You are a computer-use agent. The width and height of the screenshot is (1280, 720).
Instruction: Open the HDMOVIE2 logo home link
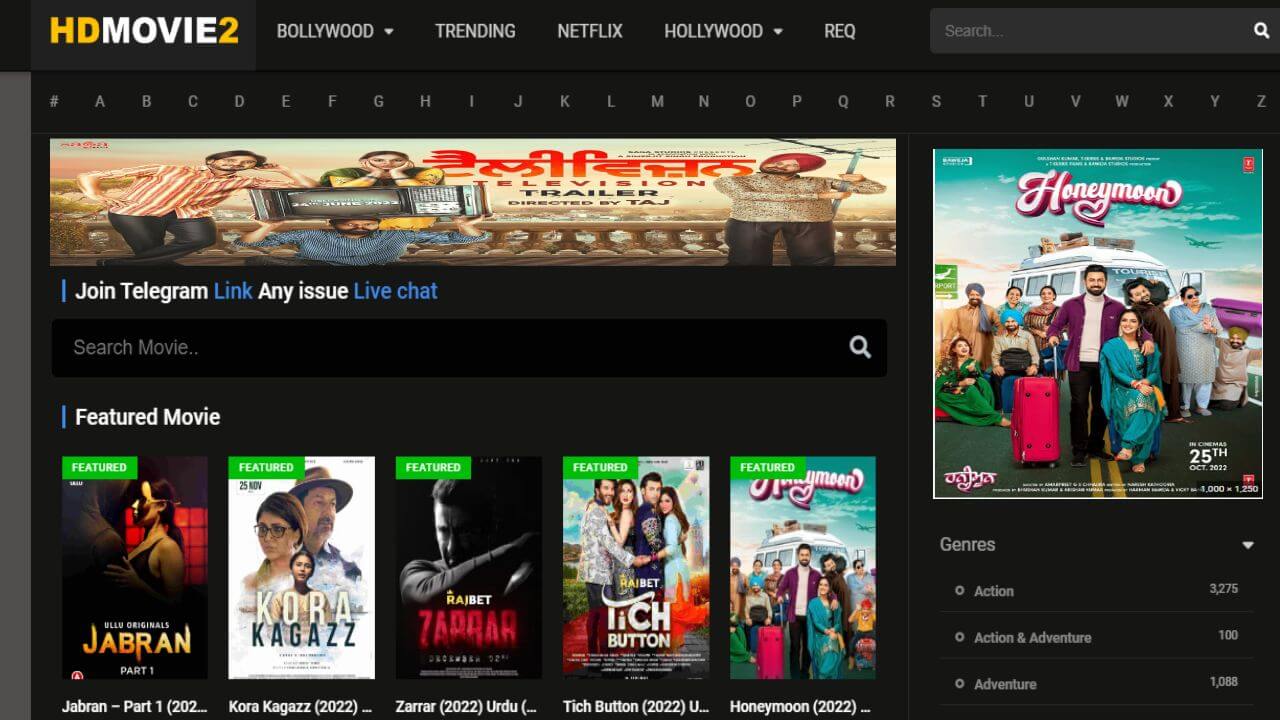click(144, 31)
